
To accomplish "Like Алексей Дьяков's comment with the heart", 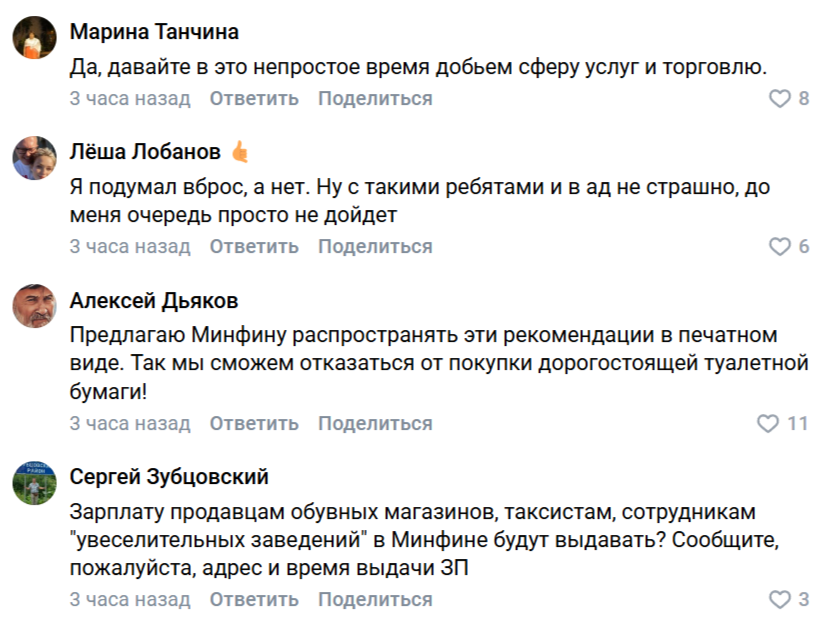I will [x=768, y=424].
